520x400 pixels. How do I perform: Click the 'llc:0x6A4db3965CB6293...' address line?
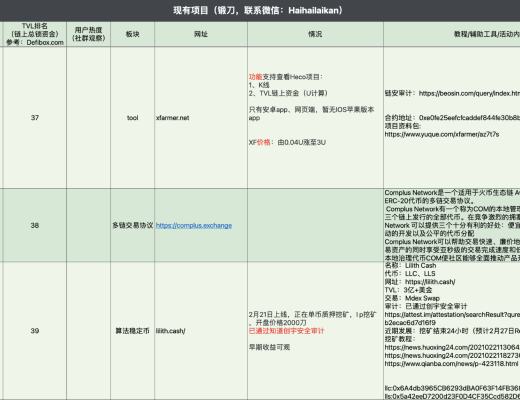[x=452, y=388]
